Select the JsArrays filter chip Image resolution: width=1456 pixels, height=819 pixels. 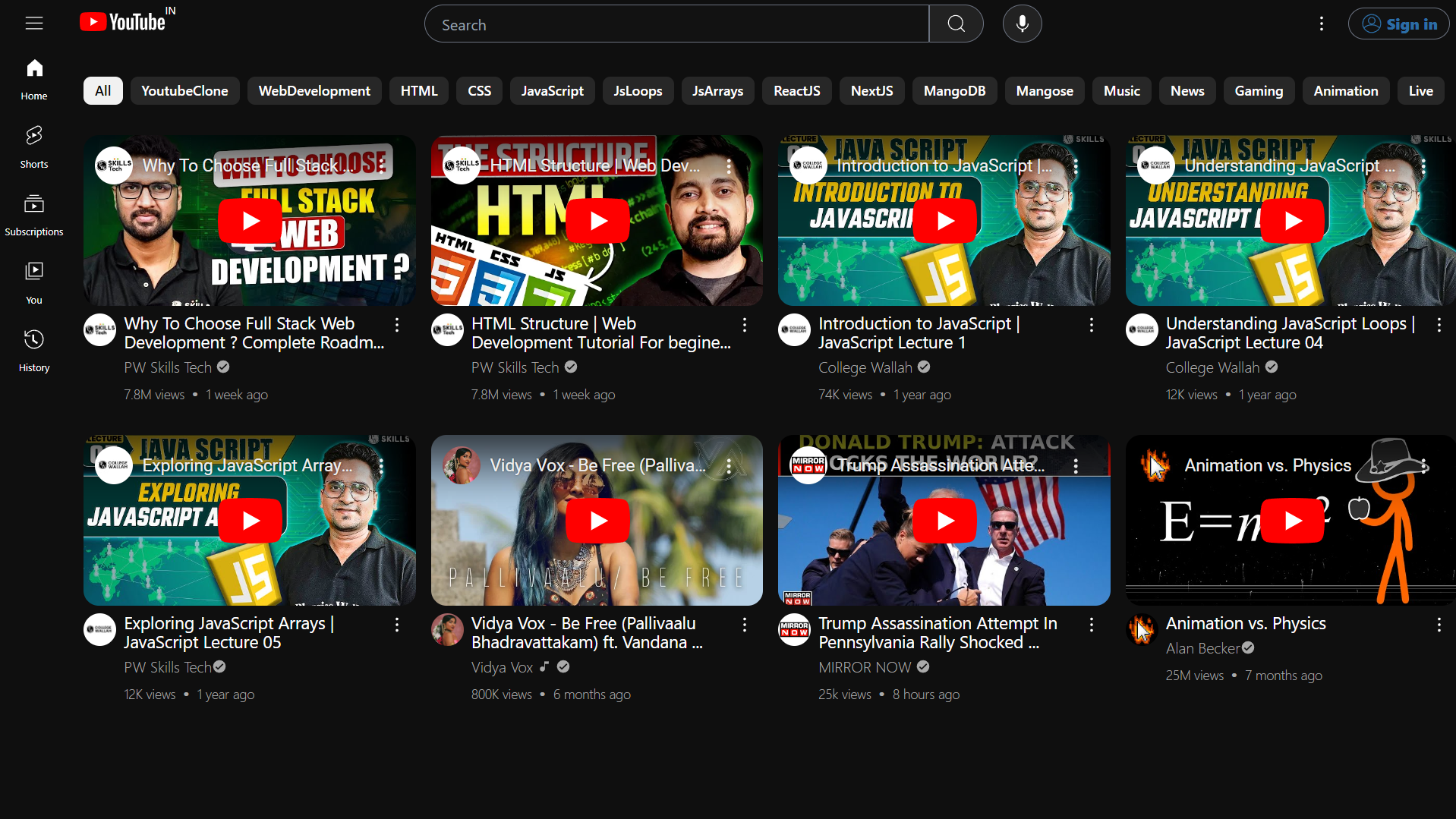[717, 91]
